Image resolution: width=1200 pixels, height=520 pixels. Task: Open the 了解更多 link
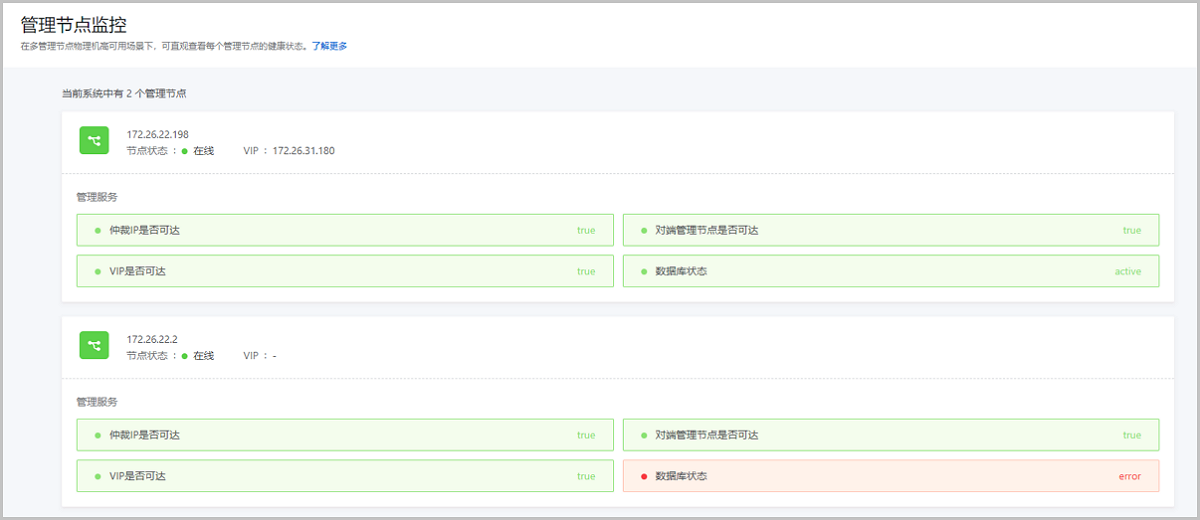(x=329, y=46)
